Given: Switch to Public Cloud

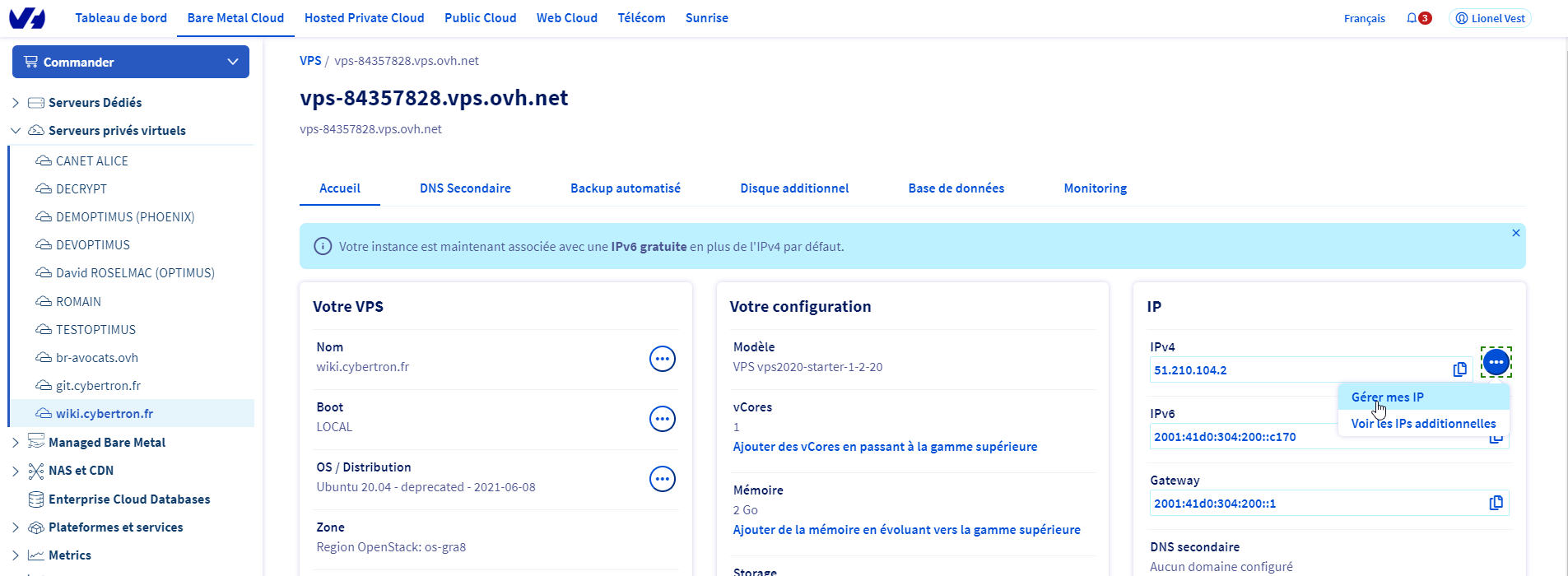Looking at the screenshot, I should (x=481, y=18).
